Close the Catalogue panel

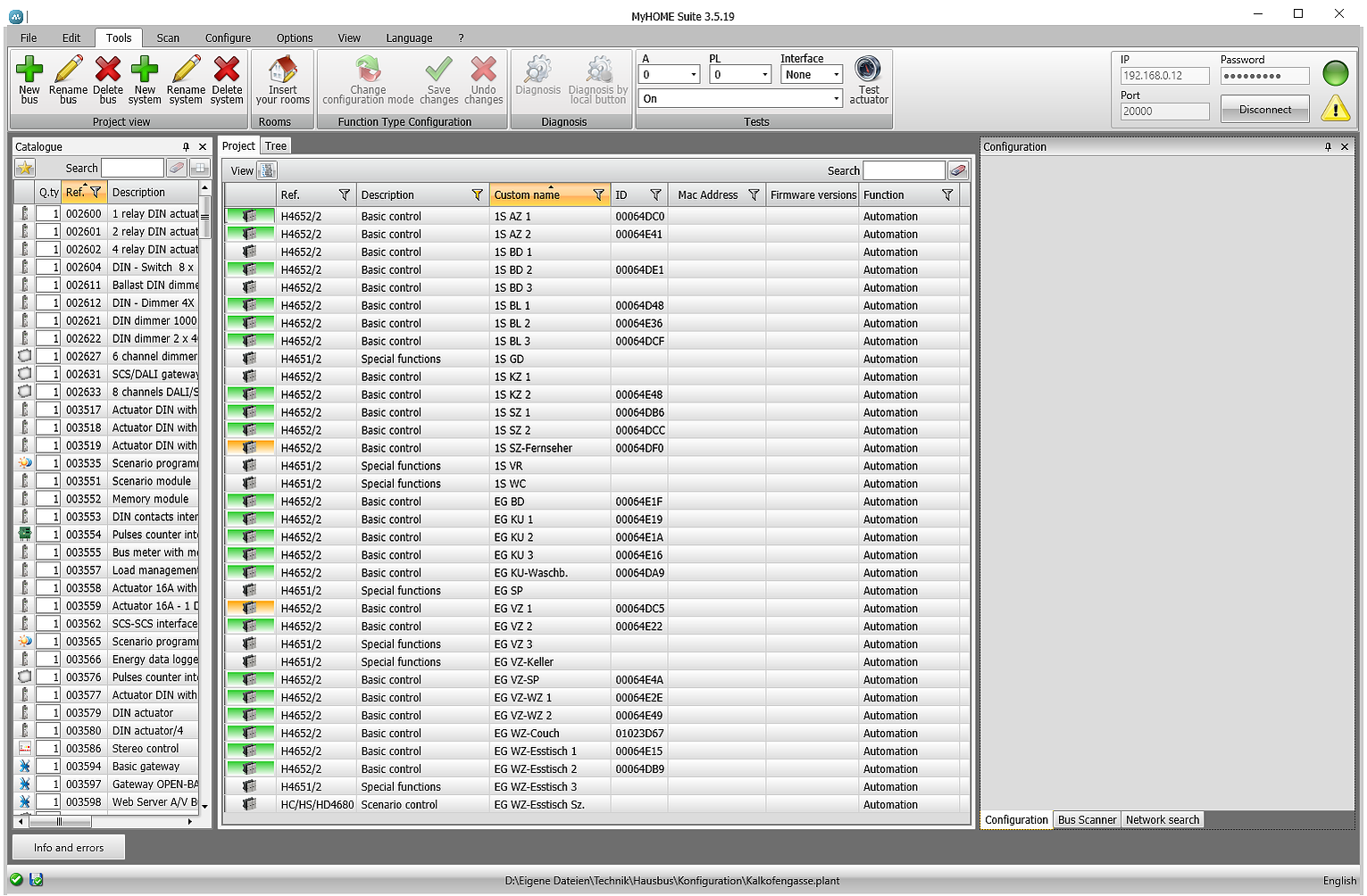[x=203, y=146]
